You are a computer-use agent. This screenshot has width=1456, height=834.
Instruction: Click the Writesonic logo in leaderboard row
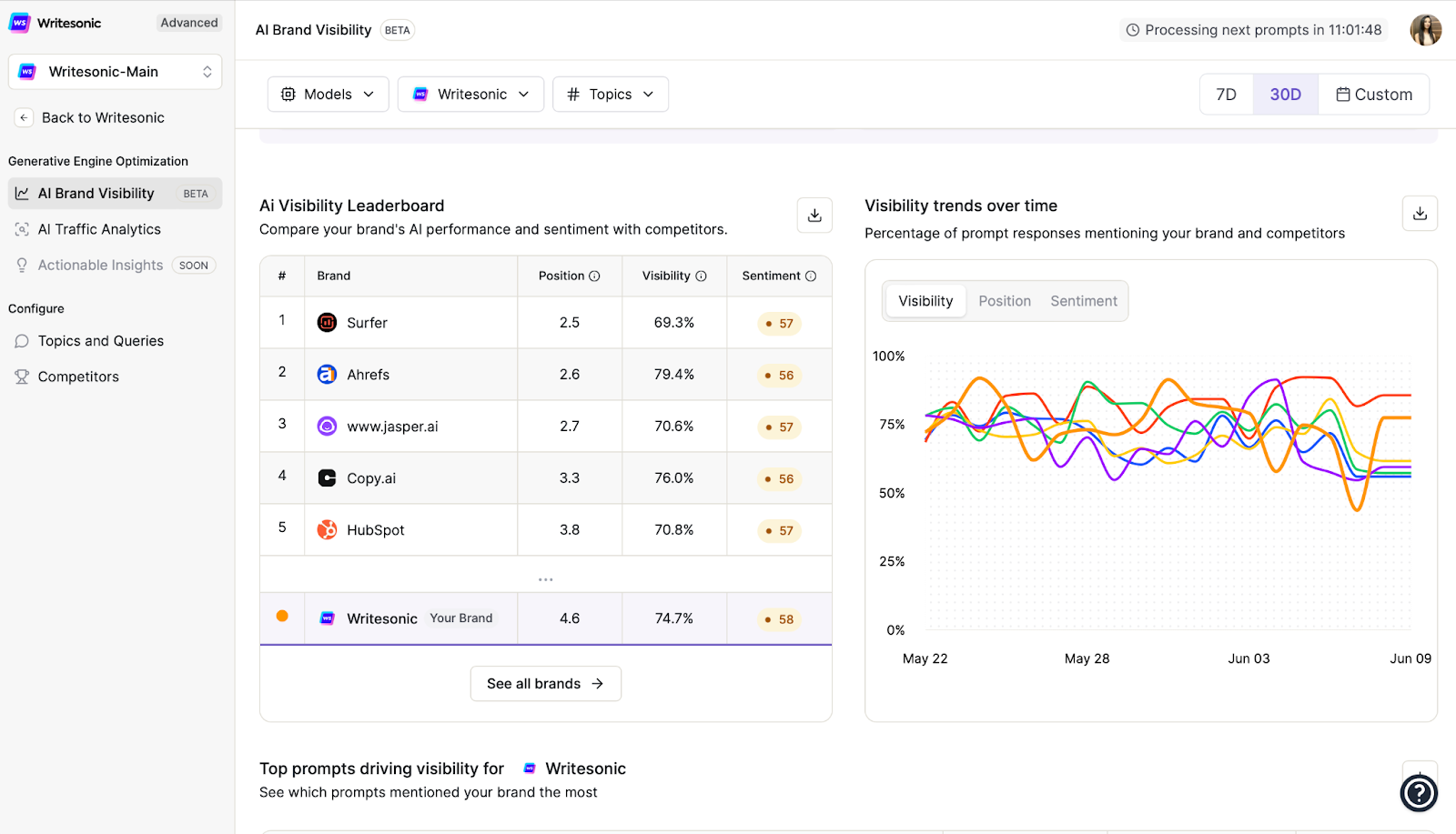[328, 618]
